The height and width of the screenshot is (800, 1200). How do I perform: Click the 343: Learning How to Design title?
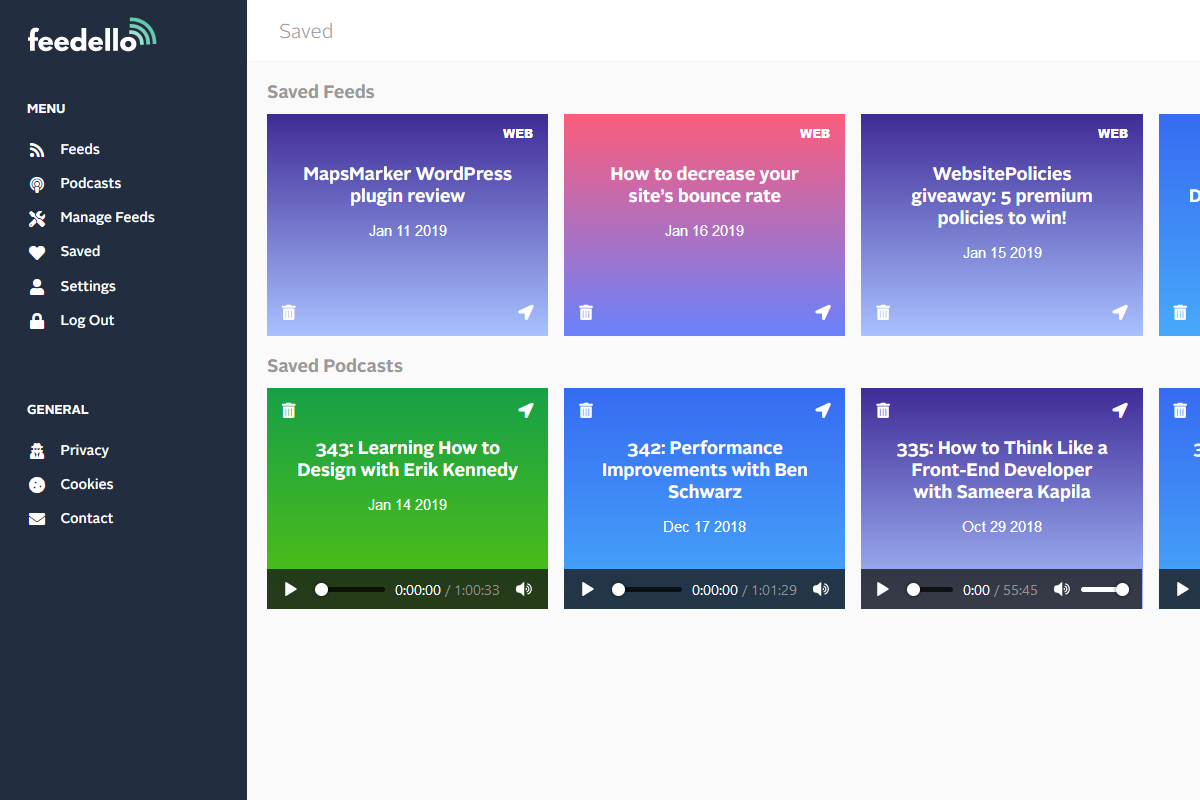(x=407, y=459)
